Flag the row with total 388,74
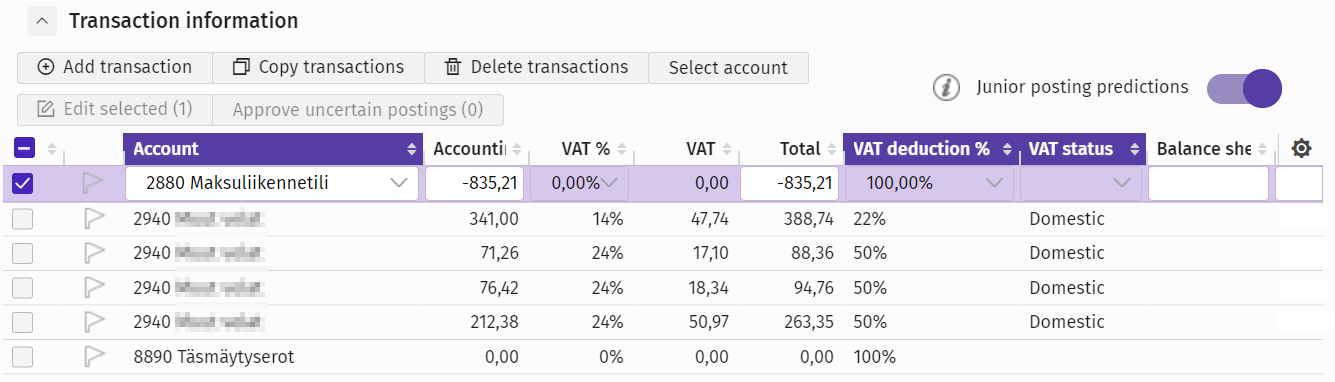This screenshot has width=1335, height=382. (x=93, y=219)
